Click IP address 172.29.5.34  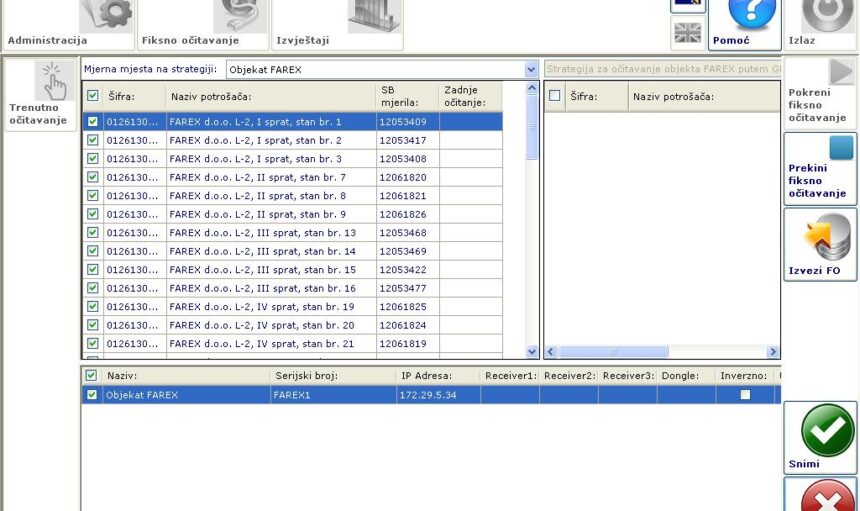(x=428, y=395)
